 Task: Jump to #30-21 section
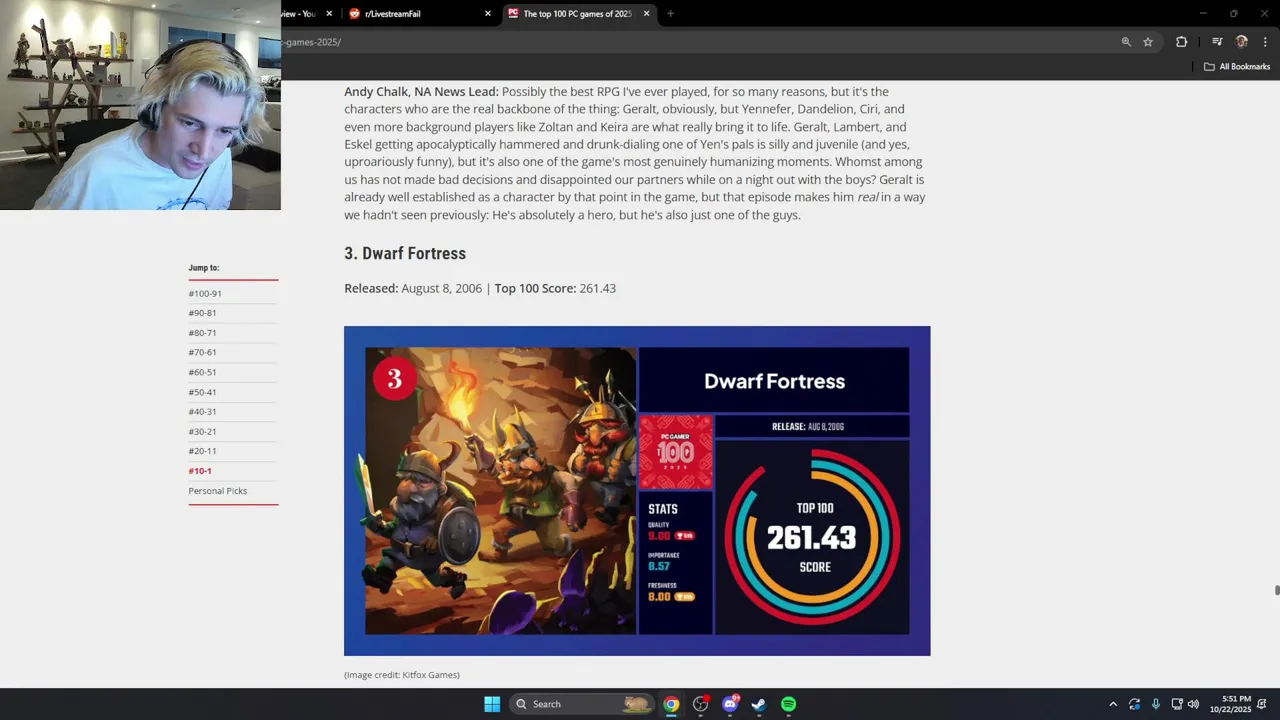coord(202,431)
